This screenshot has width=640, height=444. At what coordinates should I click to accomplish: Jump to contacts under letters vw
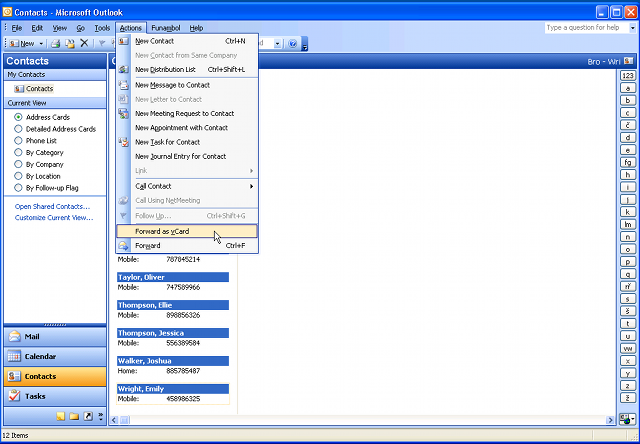coord(628,349)
